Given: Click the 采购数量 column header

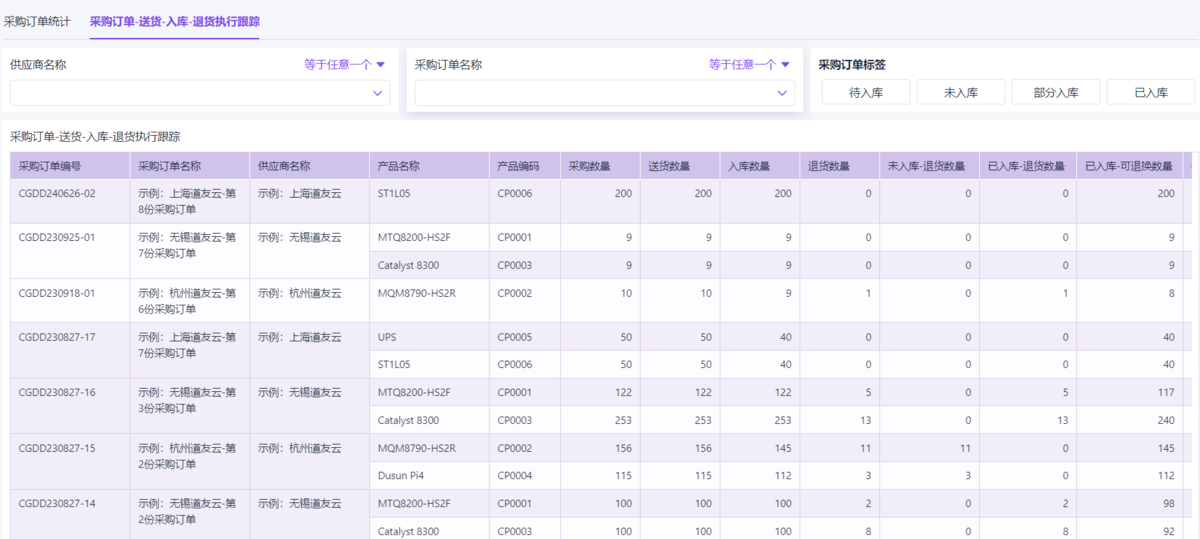Looking at the screenshot, I should 590,166.
